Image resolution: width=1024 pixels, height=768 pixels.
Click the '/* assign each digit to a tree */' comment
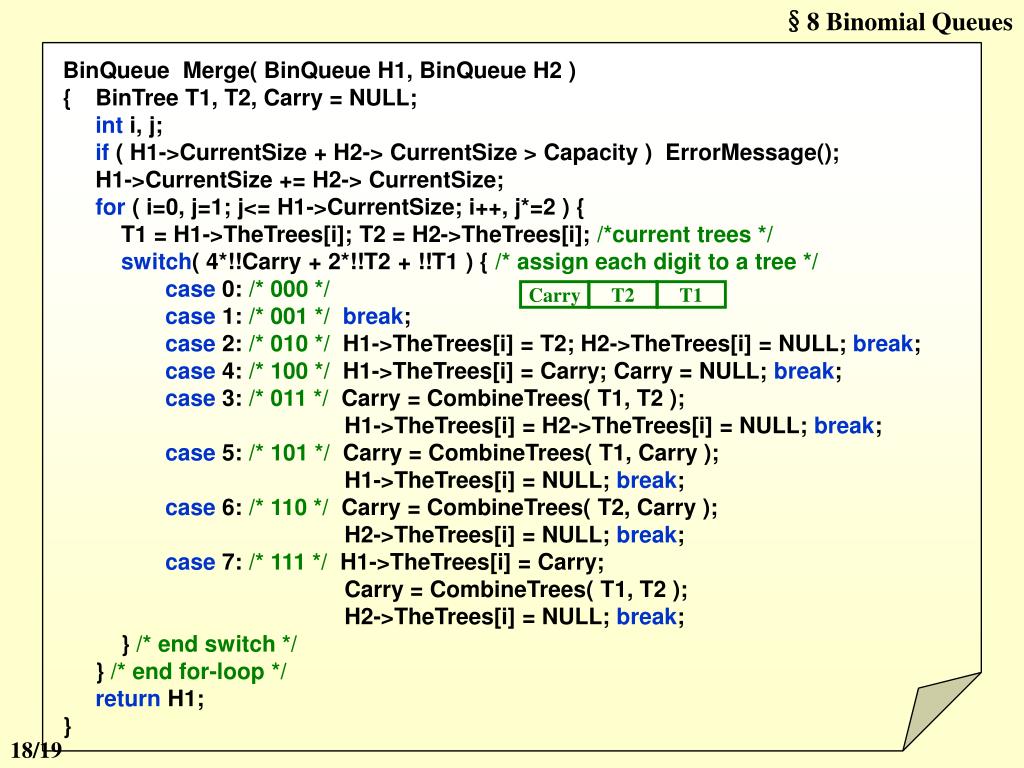(656, 262)
